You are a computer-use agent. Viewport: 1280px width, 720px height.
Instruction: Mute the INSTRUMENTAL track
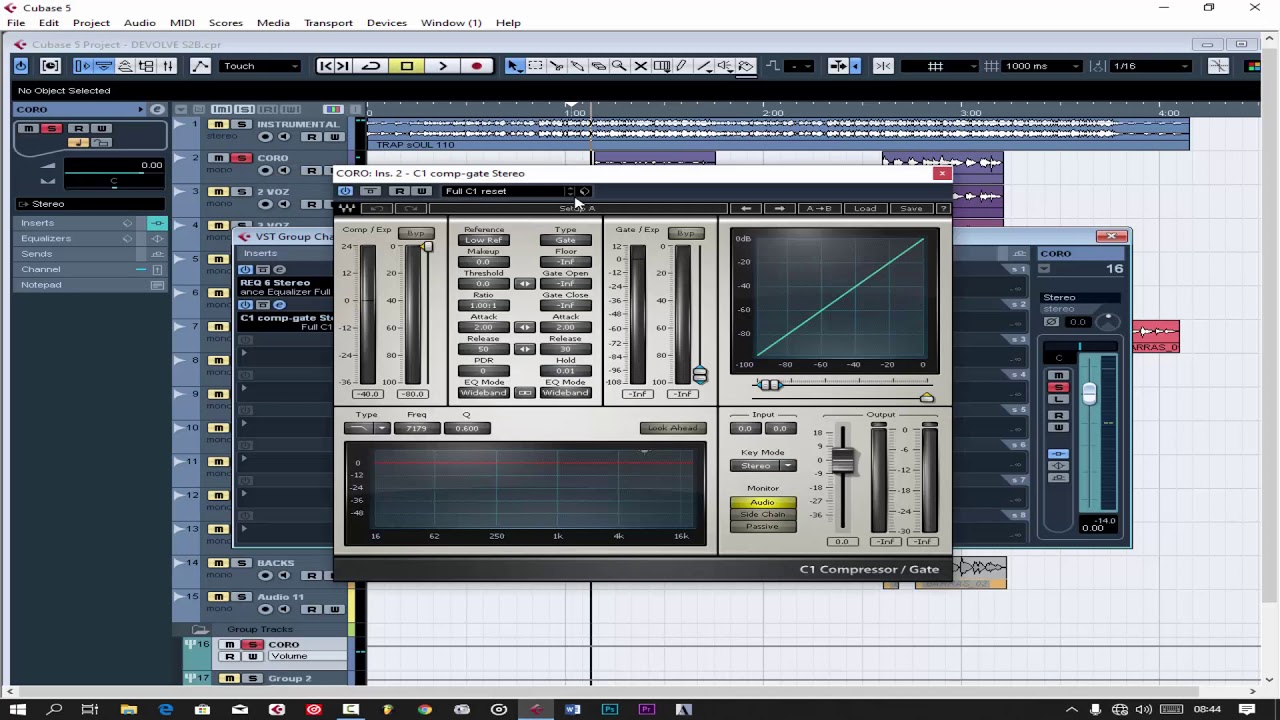(x=218, y=125)
